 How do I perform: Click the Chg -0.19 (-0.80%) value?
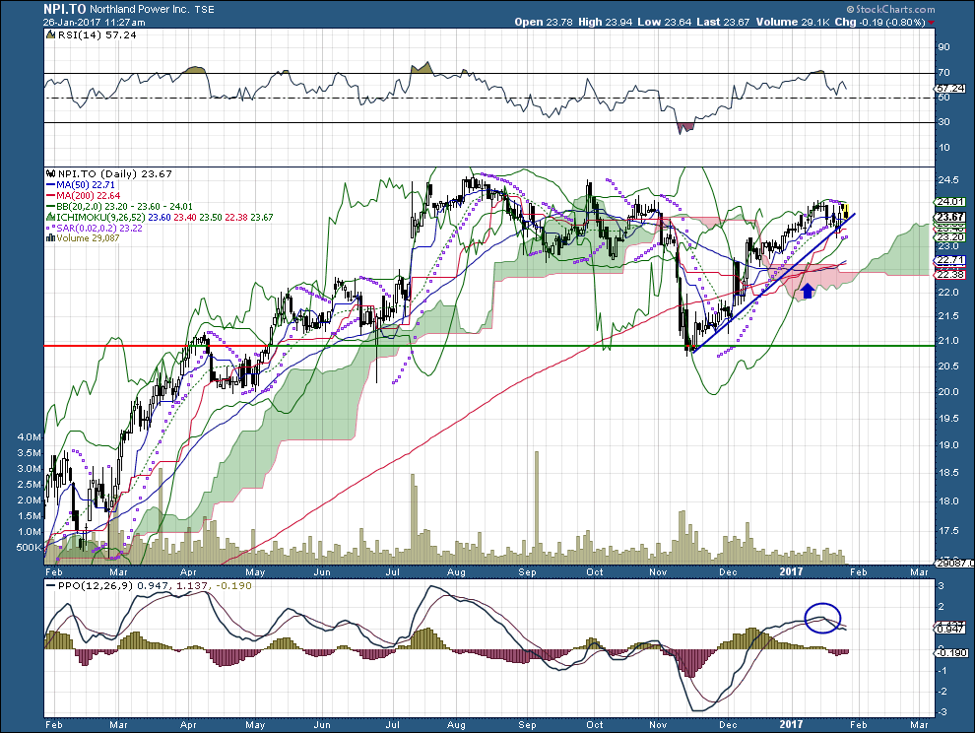[879, 22]
